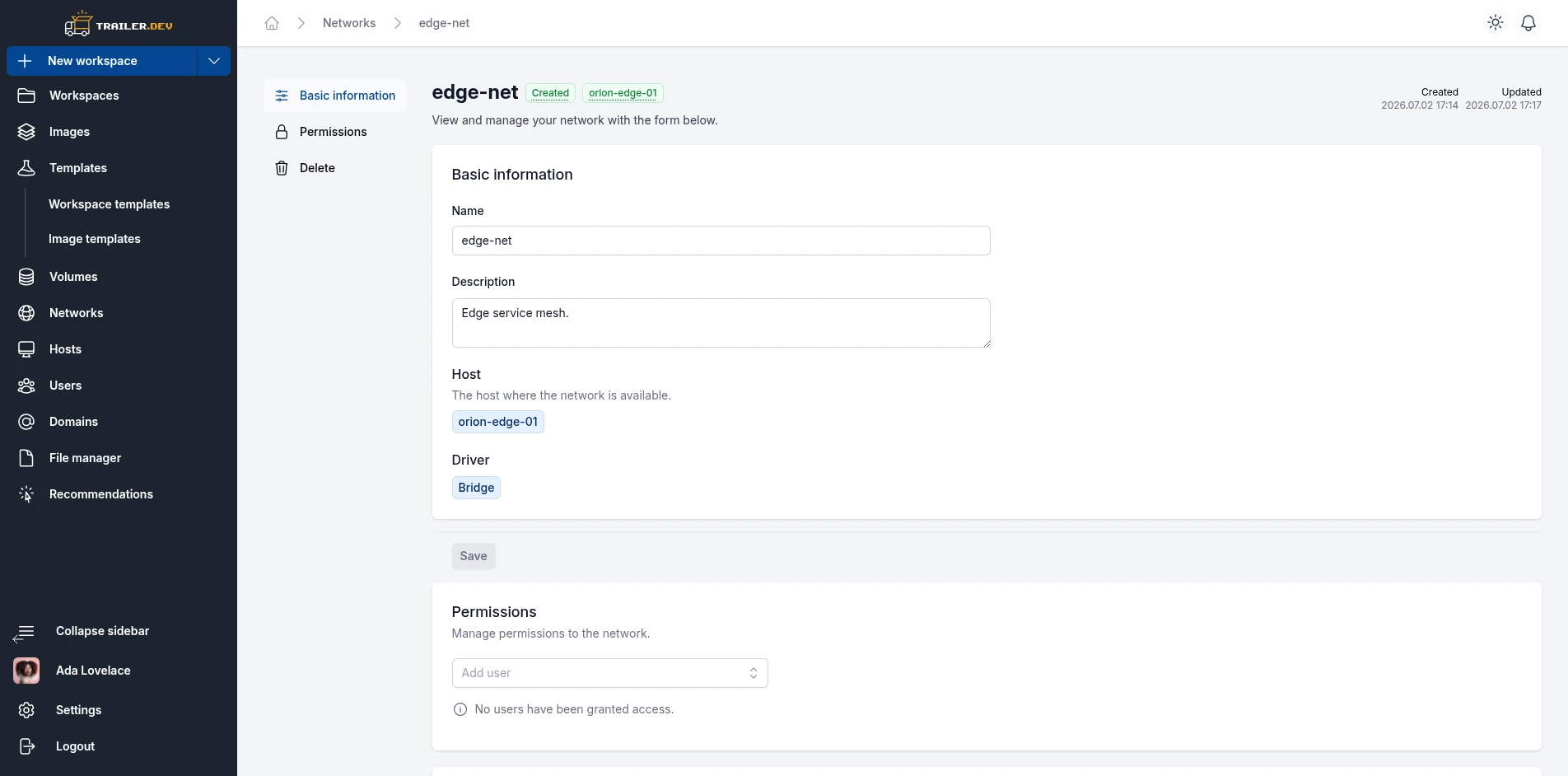The width and height of the screenshot is (1568, 776).
Task: Click the Trailer.dev logo
Action: (x=119, y=24)
